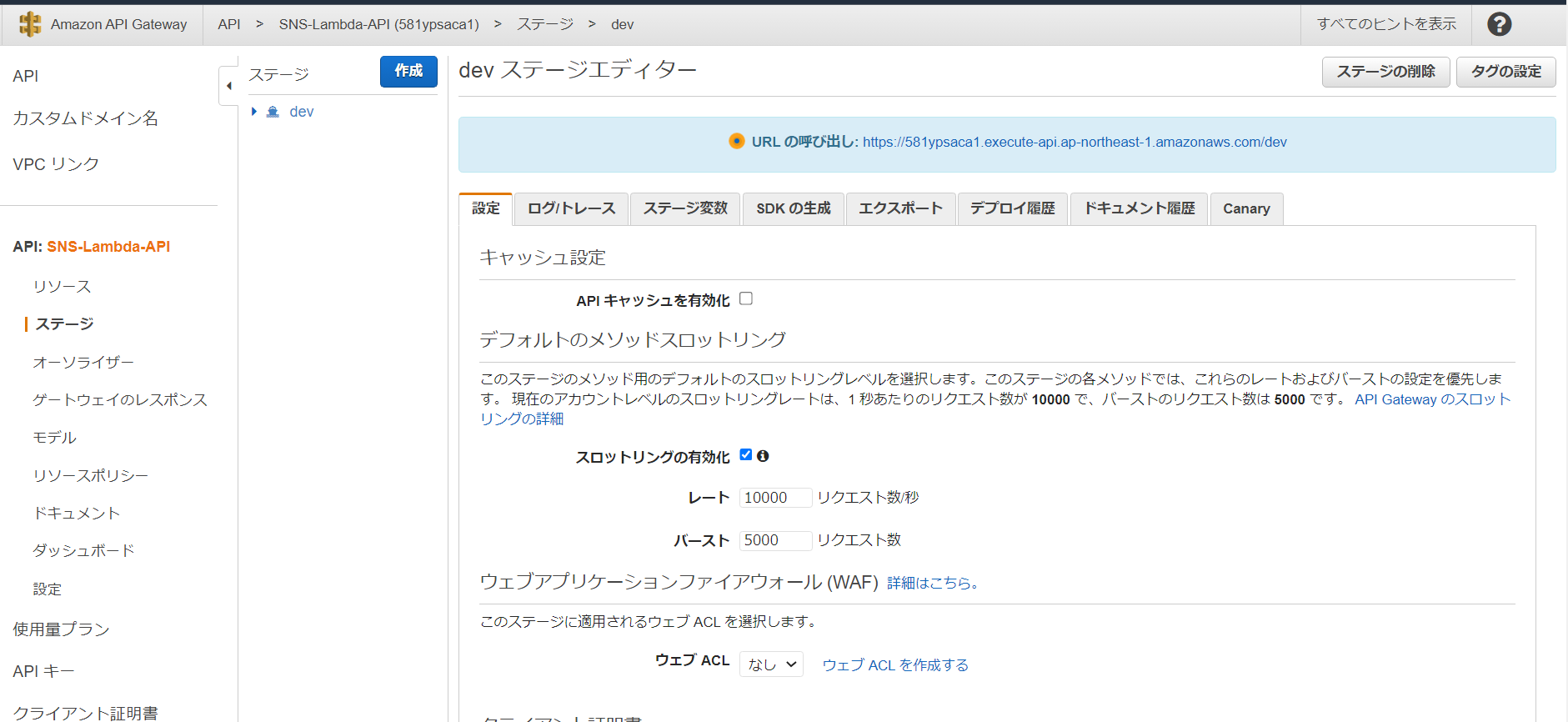Click ステージ breadcrumb in top bar
The width and height of the screenshot is (1568, 722).
coord(545,24)
